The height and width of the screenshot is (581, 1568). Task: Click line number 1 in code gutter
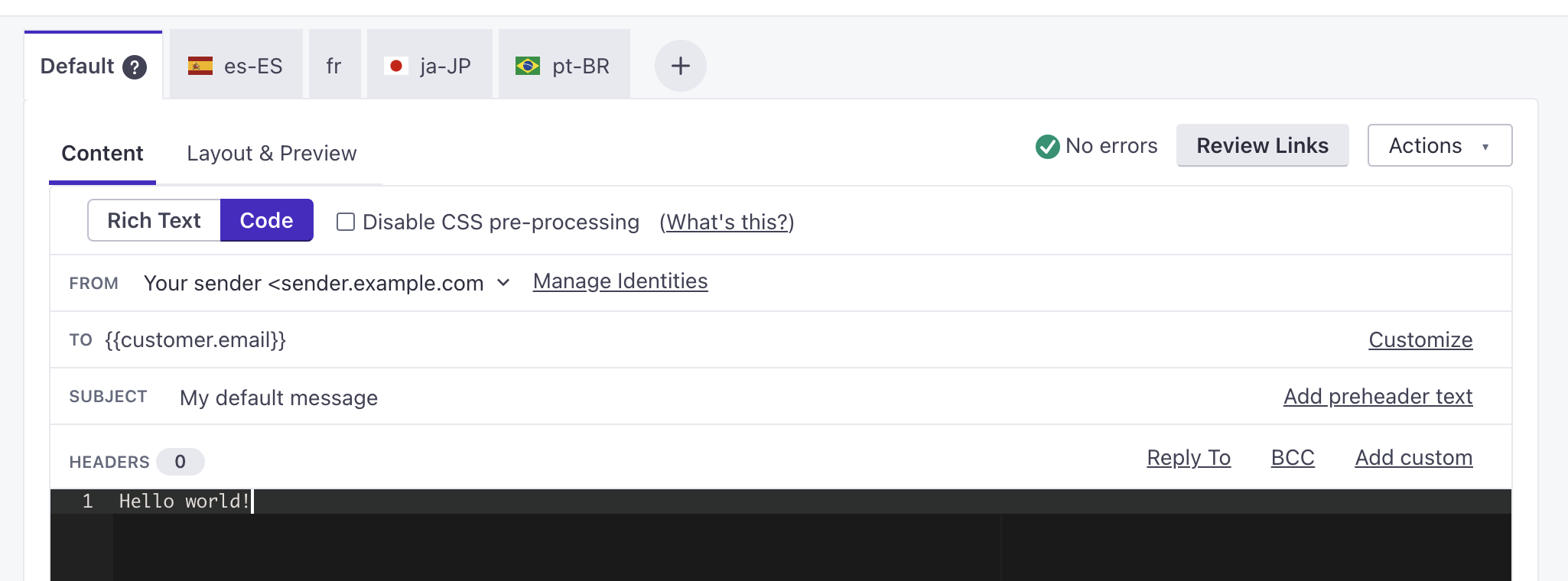[x=88, y=501]
